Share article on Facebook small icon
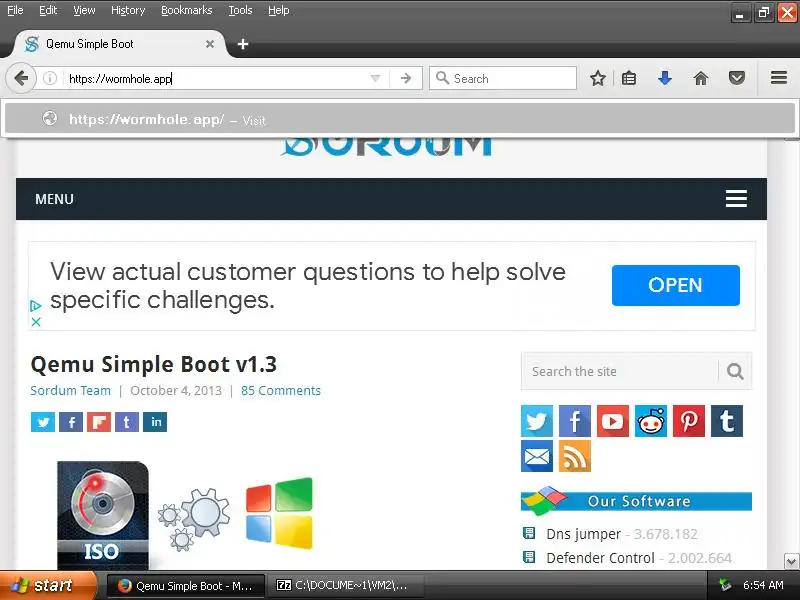The height and width of the screenshot is (600, 800). (x=71, y=422)
